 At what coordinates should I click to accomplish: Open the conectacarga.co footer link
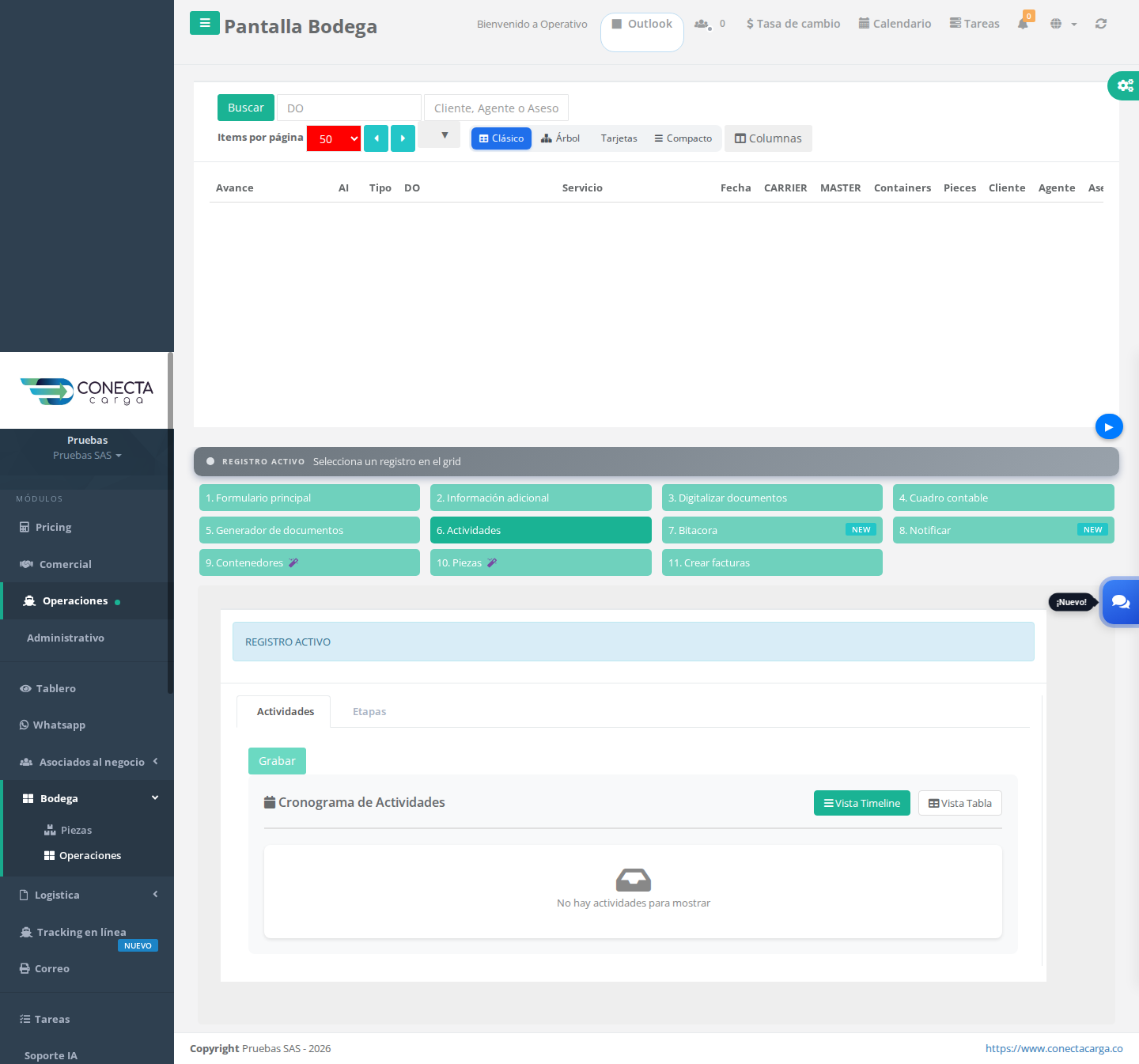tap(1054, 1048)
